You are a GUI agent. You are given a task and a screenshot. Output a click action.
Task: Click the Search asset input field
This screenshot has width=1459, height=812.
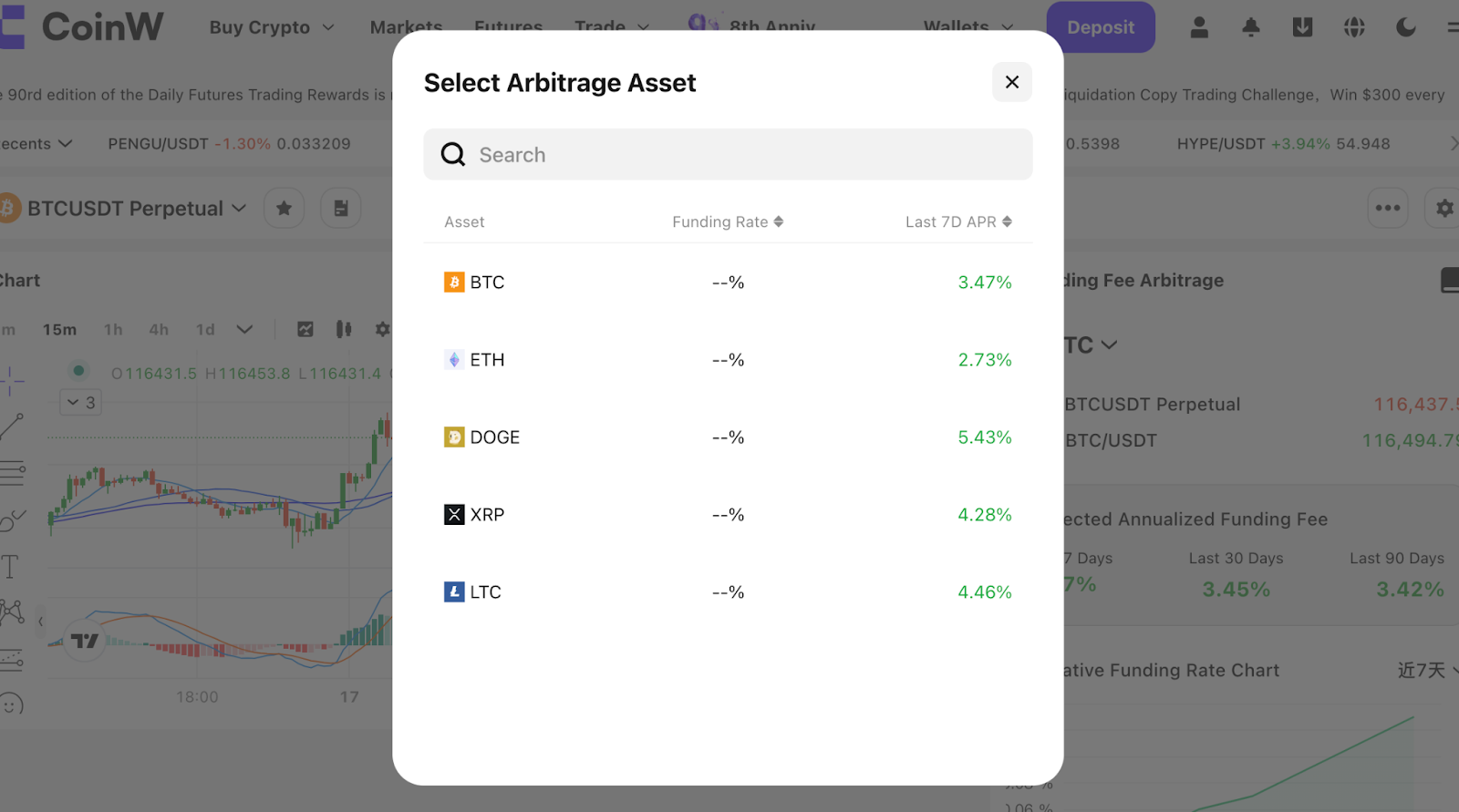point(728,154)
